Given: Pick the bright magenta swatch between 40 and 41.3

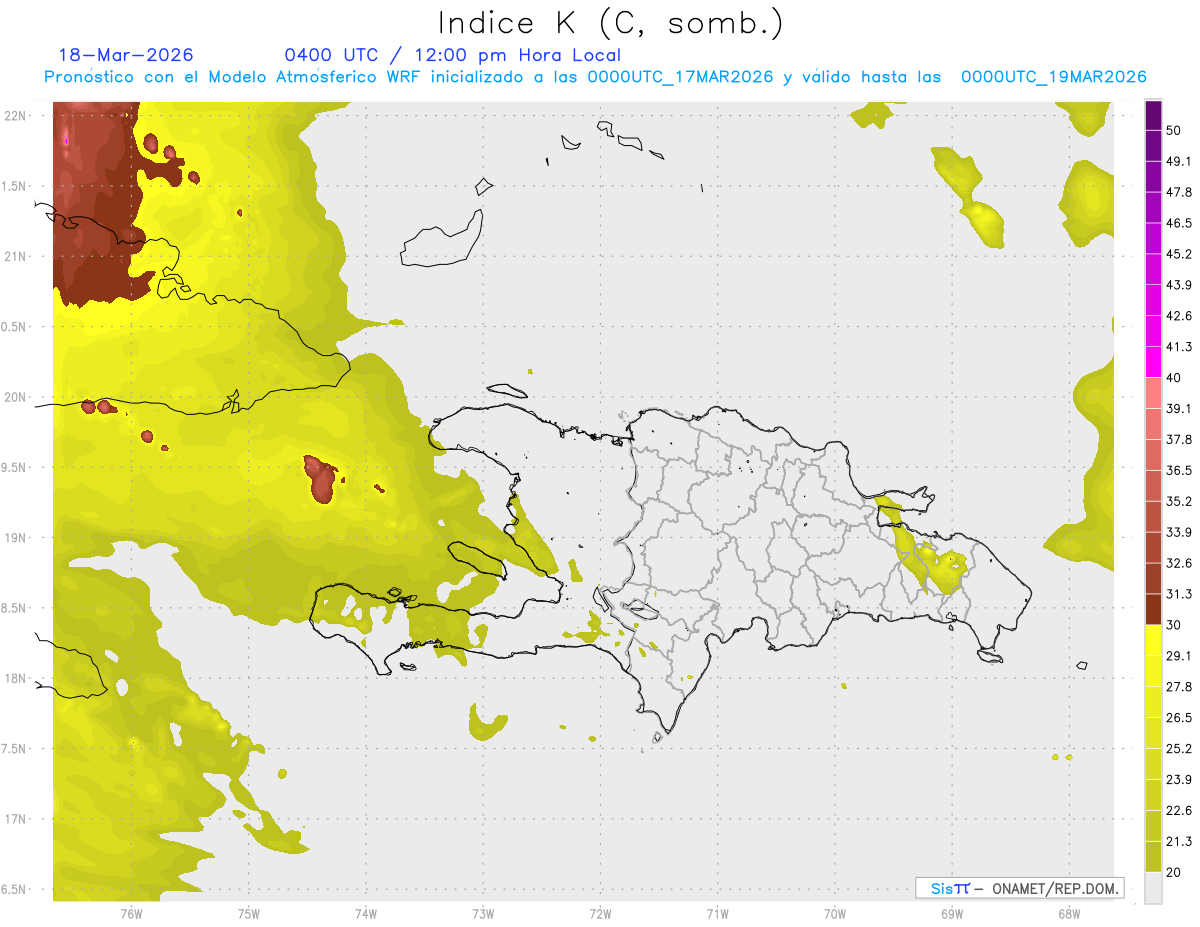Looking at the screenshot, I should point(1153,362).
